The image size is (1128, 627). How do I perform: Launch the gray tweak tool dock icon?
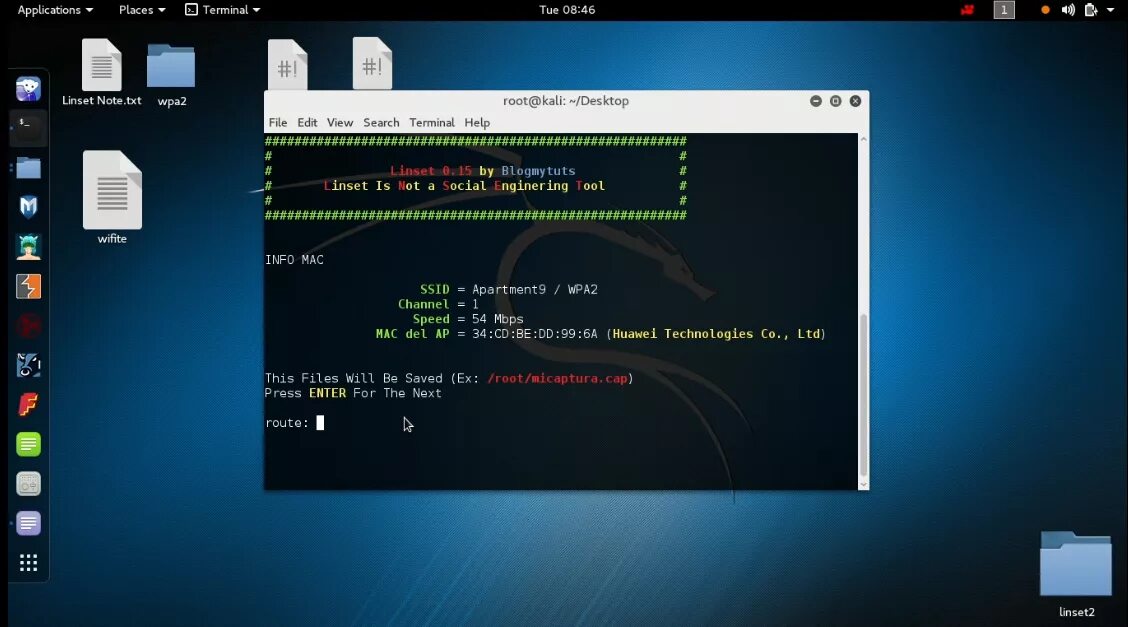click(28, 484)
